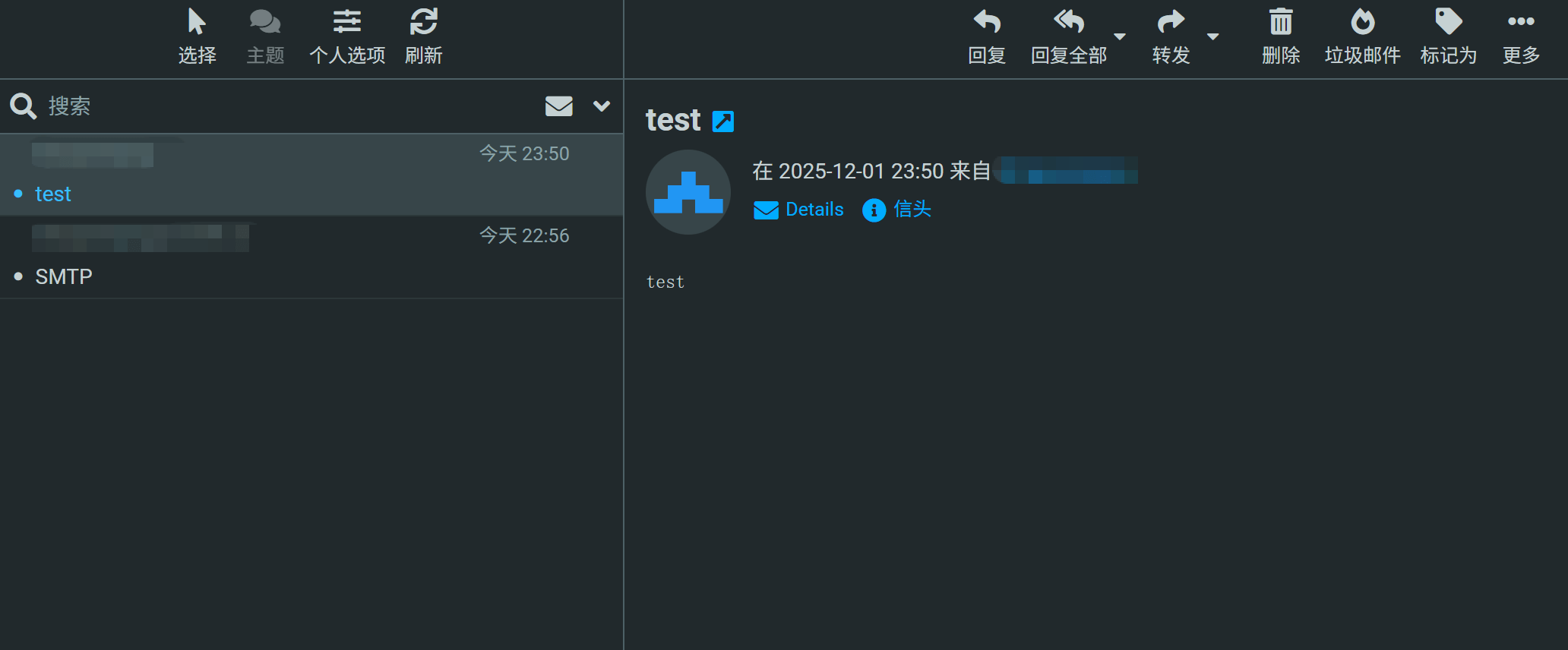1568x650 pixels.
Task: Toggle unread flag dot on SMTP message
Action: coord(18,277)
